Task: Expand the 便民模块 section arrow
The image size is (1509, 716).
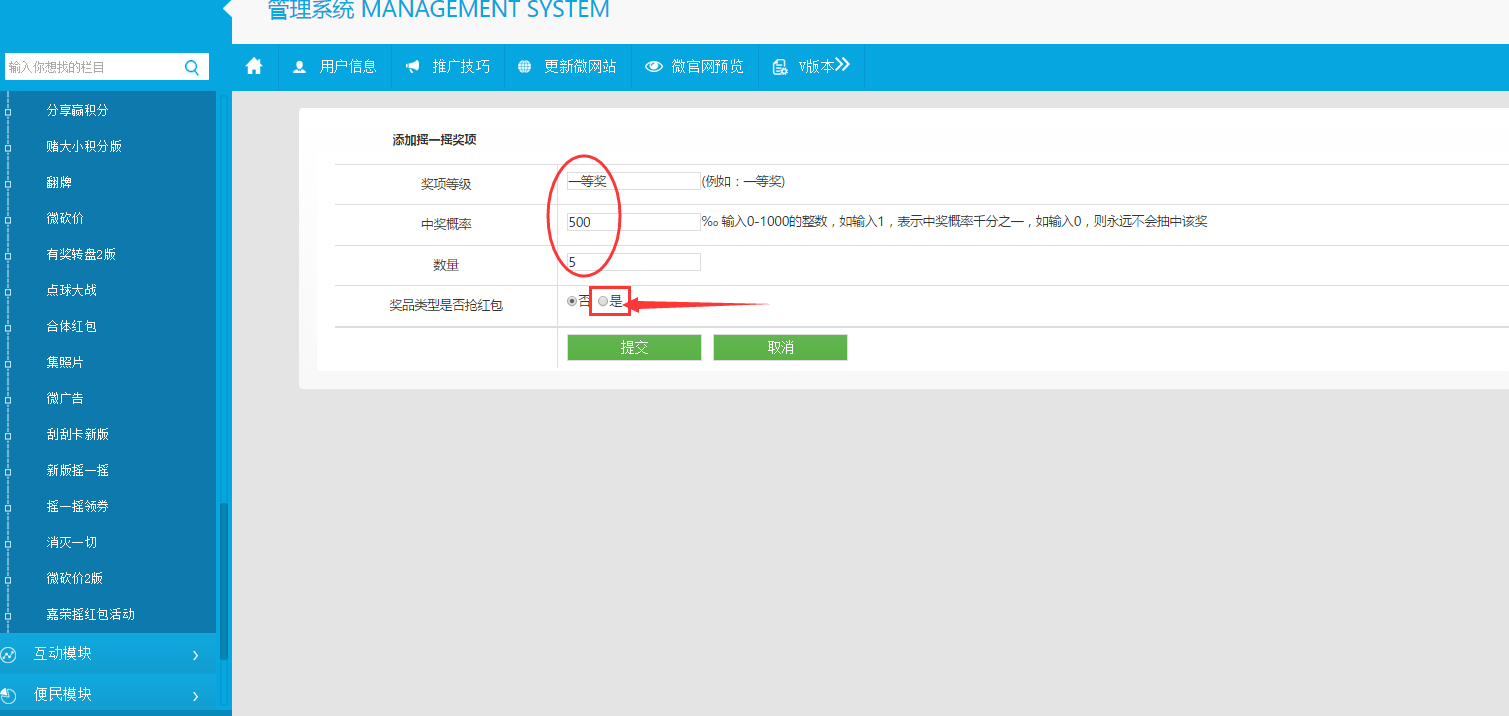Action: tap(195, 695)
